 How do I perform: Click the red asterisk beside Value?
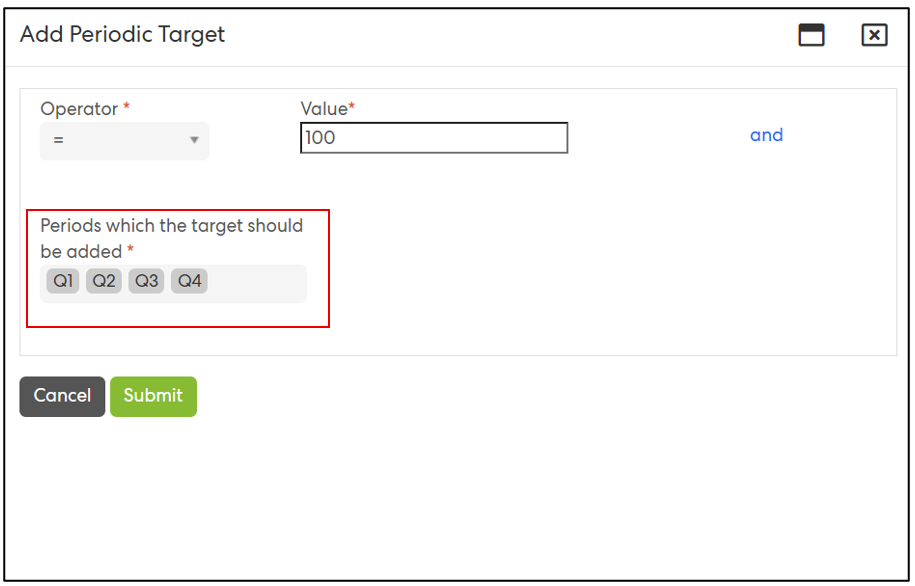click(x=352, y=107)
